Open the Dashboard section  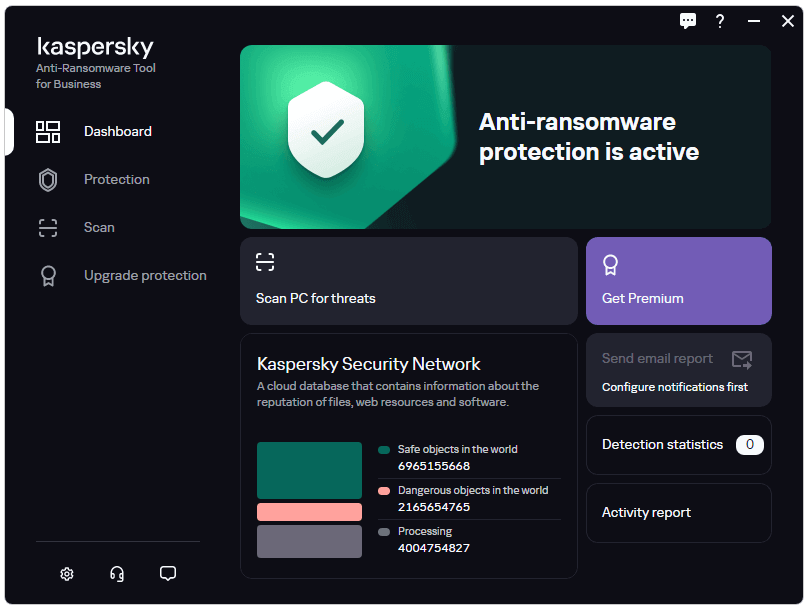click(x=117, y=132)
